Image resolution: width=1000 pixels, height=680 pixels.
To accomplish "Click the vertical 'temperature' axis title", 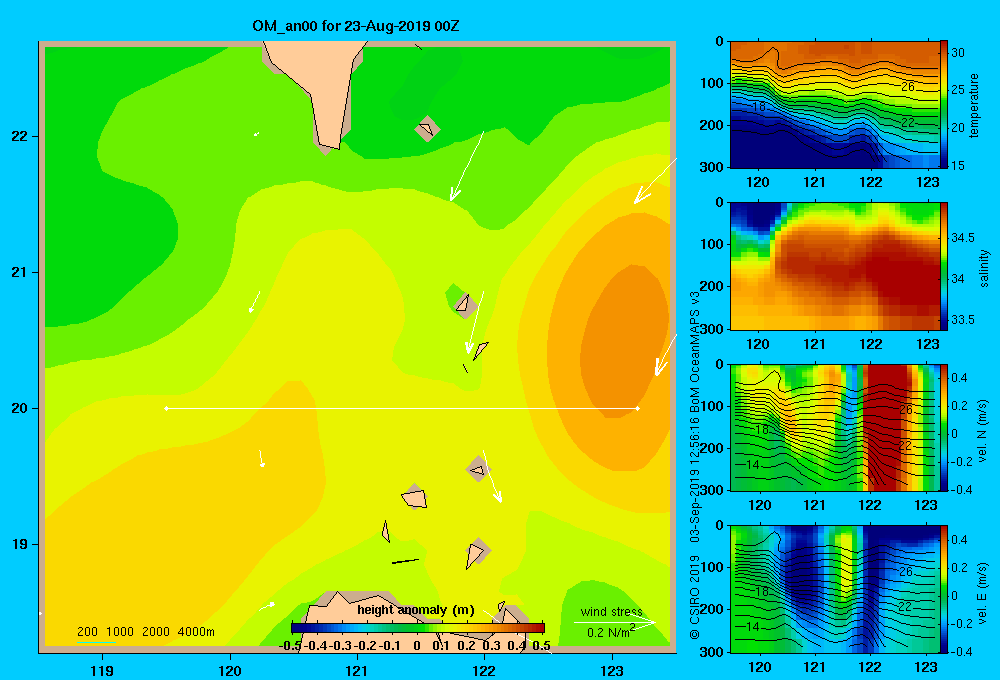I will pos(974,105).
